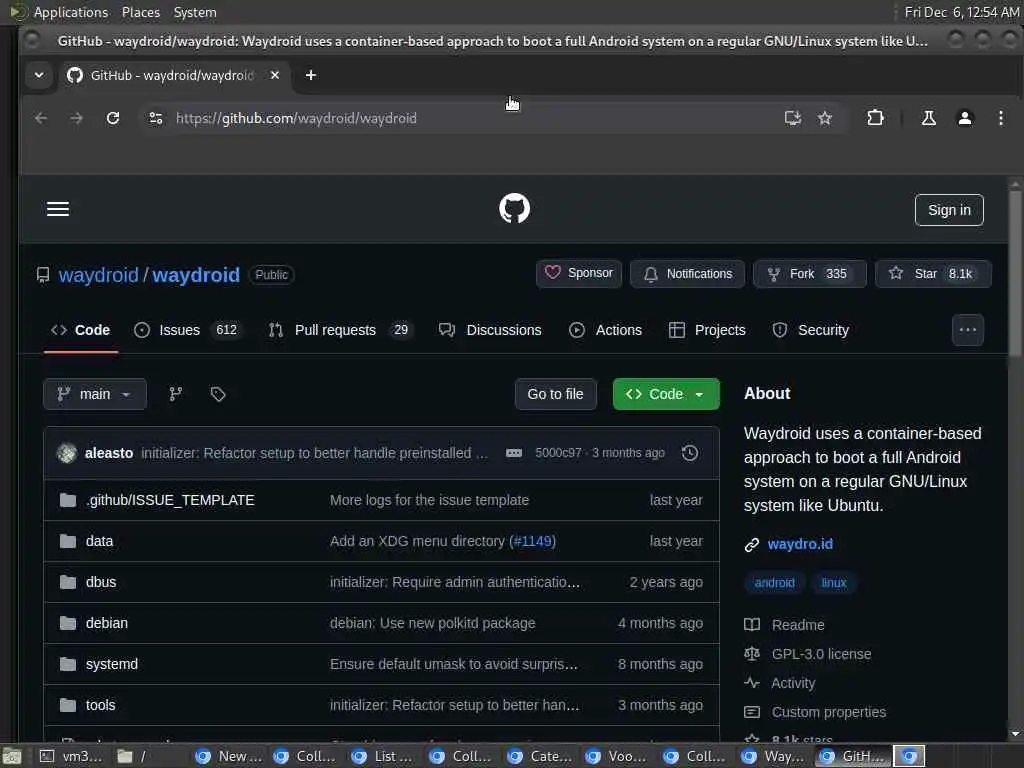
Task: Open Custom properties link
Action: click(828, 712)
